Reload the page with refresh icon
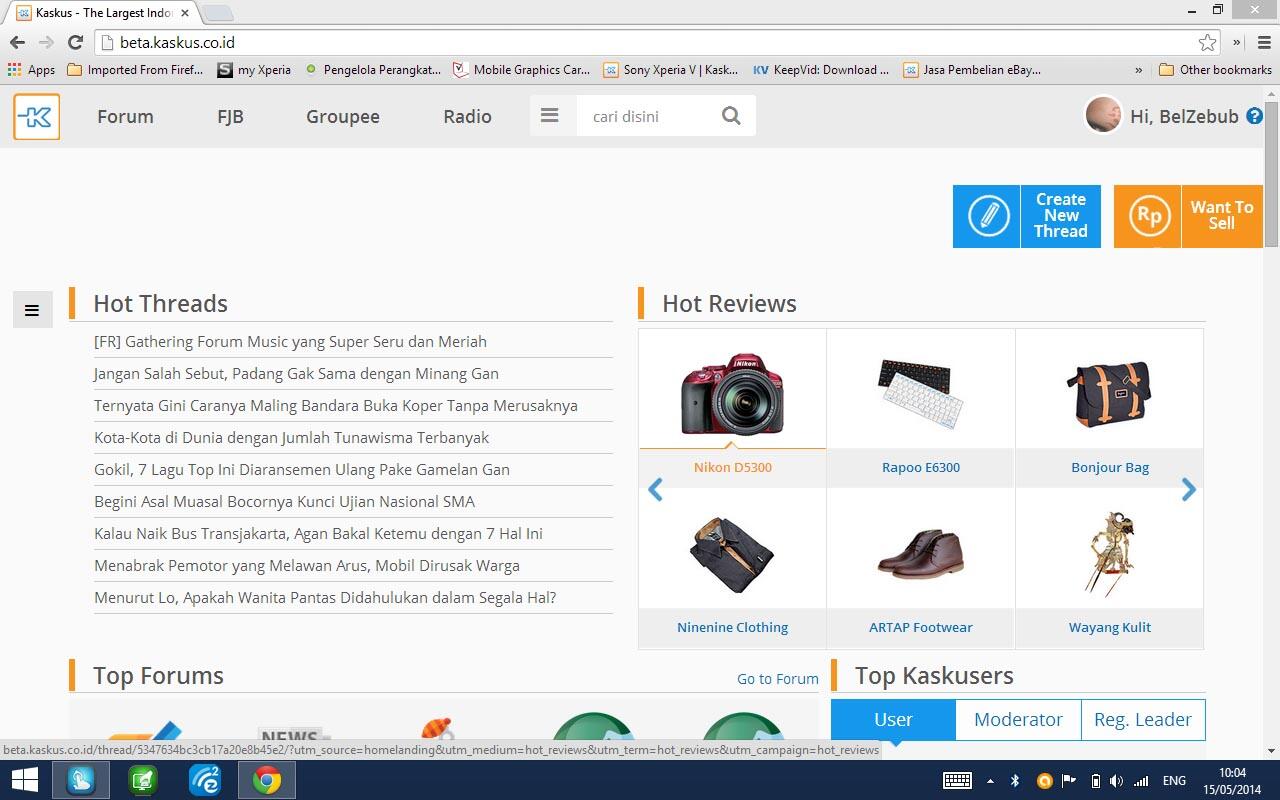This screenshot has width=1280, height=800. (75, 42)
